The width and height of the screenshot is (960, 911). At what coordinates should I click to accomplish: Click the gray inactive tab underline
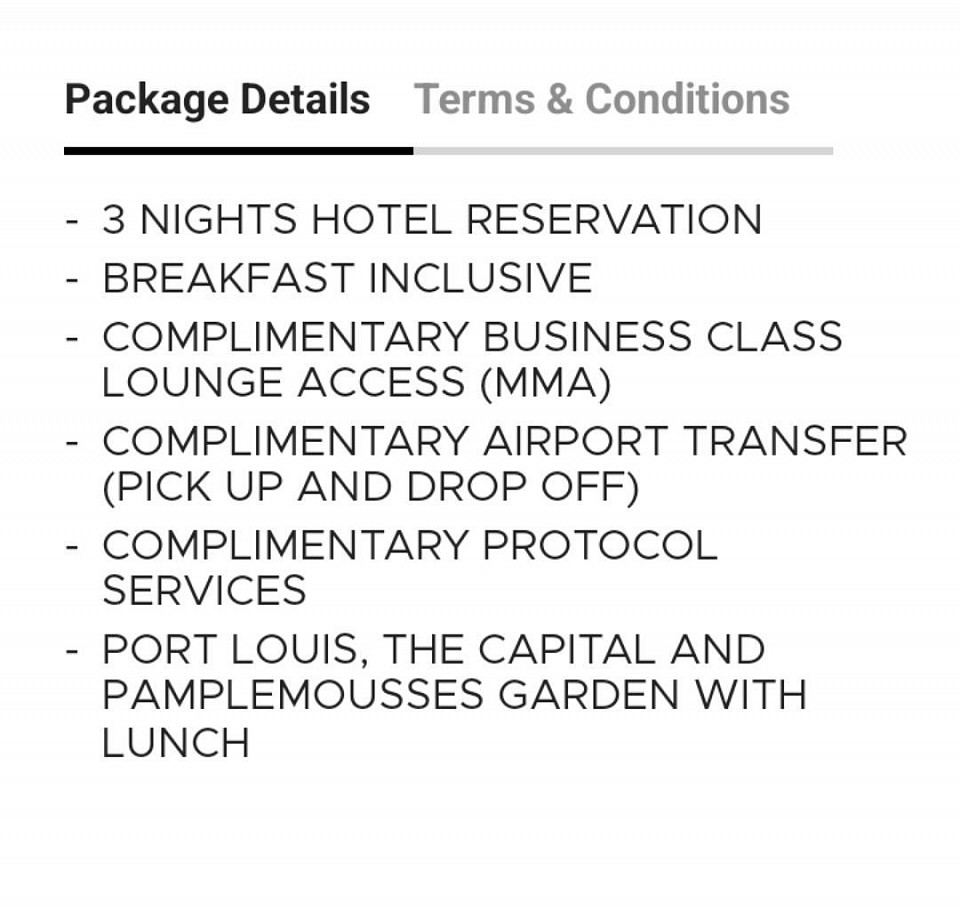coord(623,151)
